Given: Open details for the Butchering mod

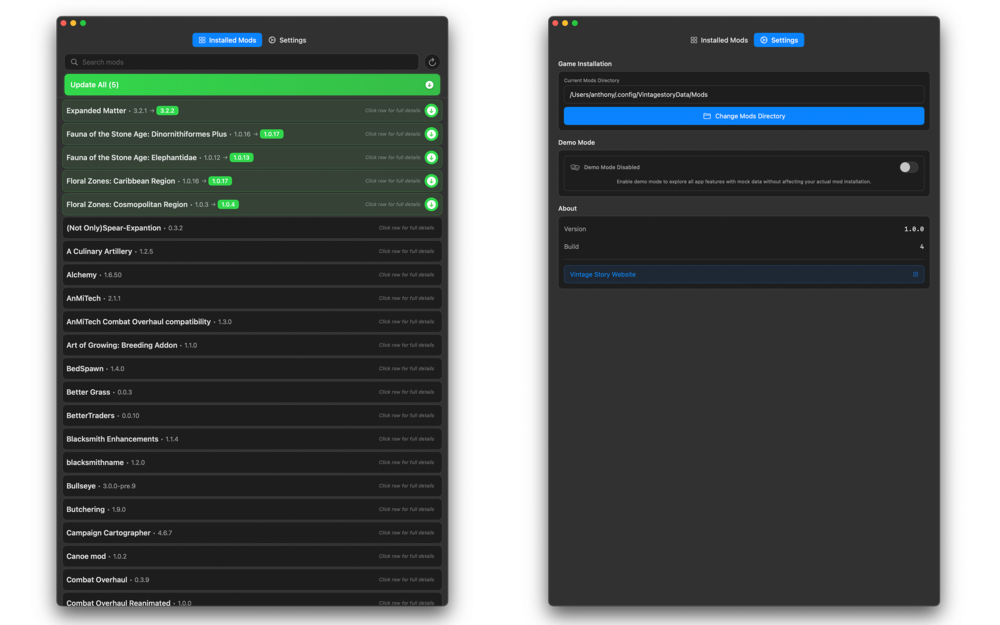Looking at the screenshot, I should click(251, 509).
